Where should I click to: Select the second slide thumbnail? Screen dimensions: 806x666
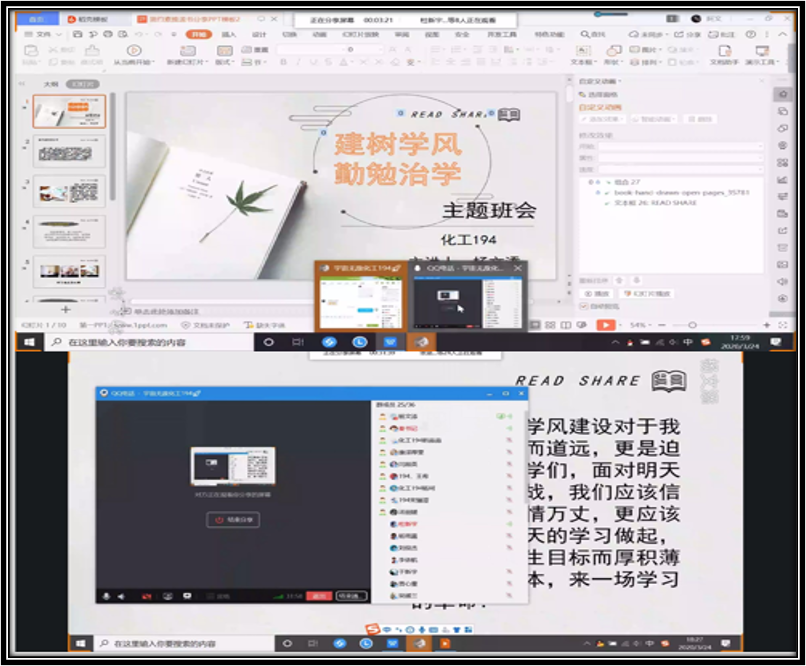tap(69, 152)
